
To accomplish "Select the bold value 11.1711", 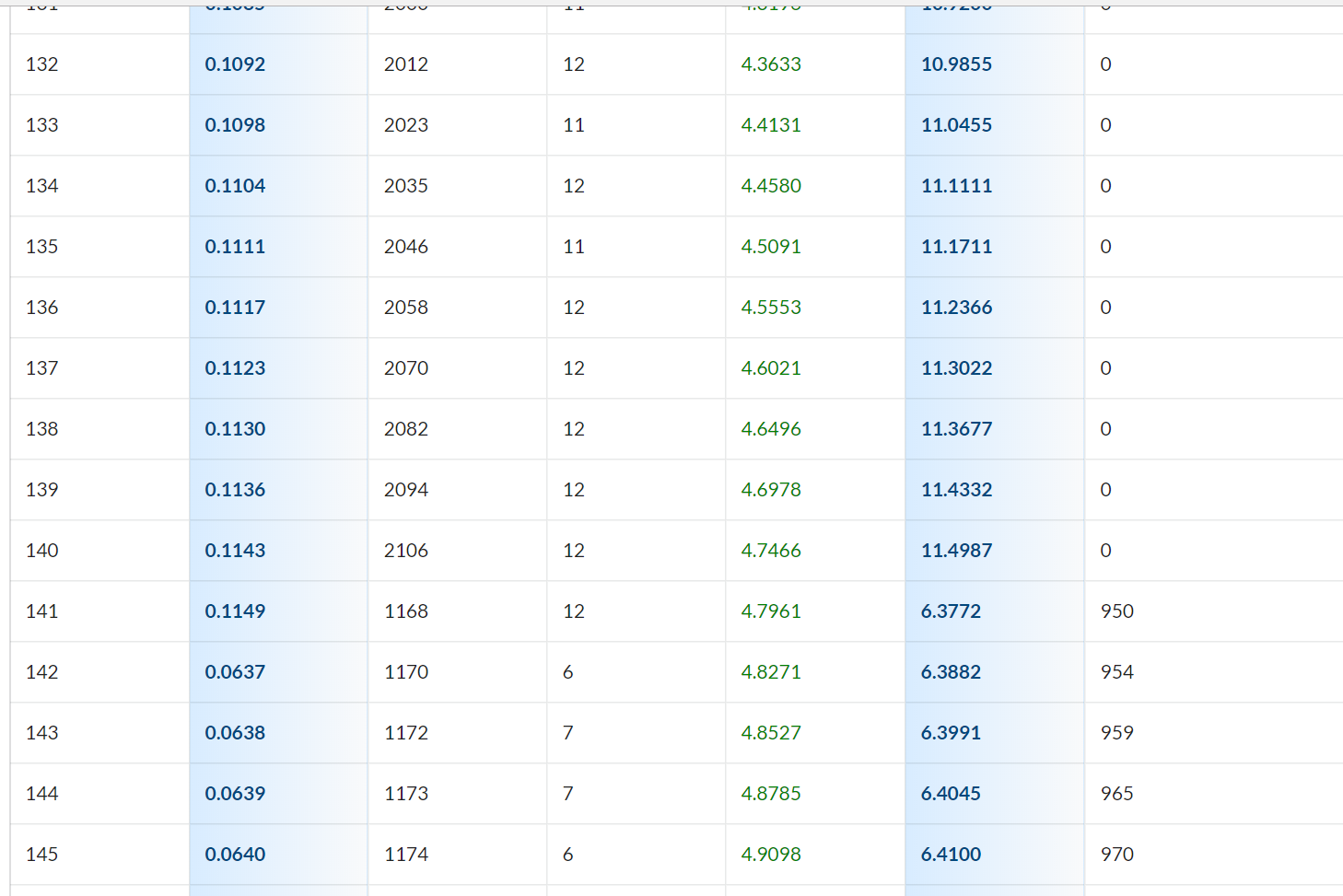I will tap(956, 247).
